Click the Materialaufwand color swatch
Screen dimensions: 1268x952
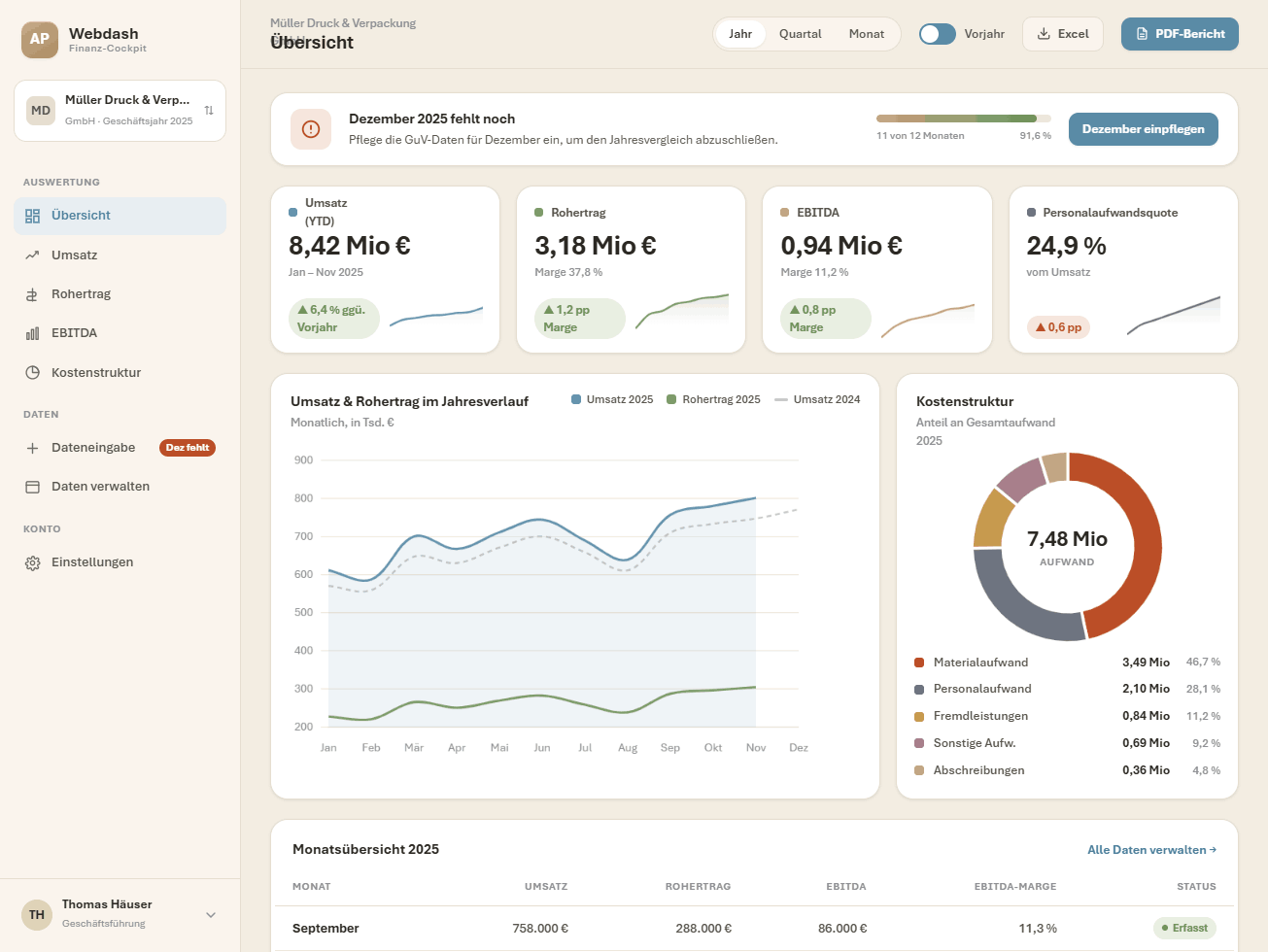[x=919, y=663]
